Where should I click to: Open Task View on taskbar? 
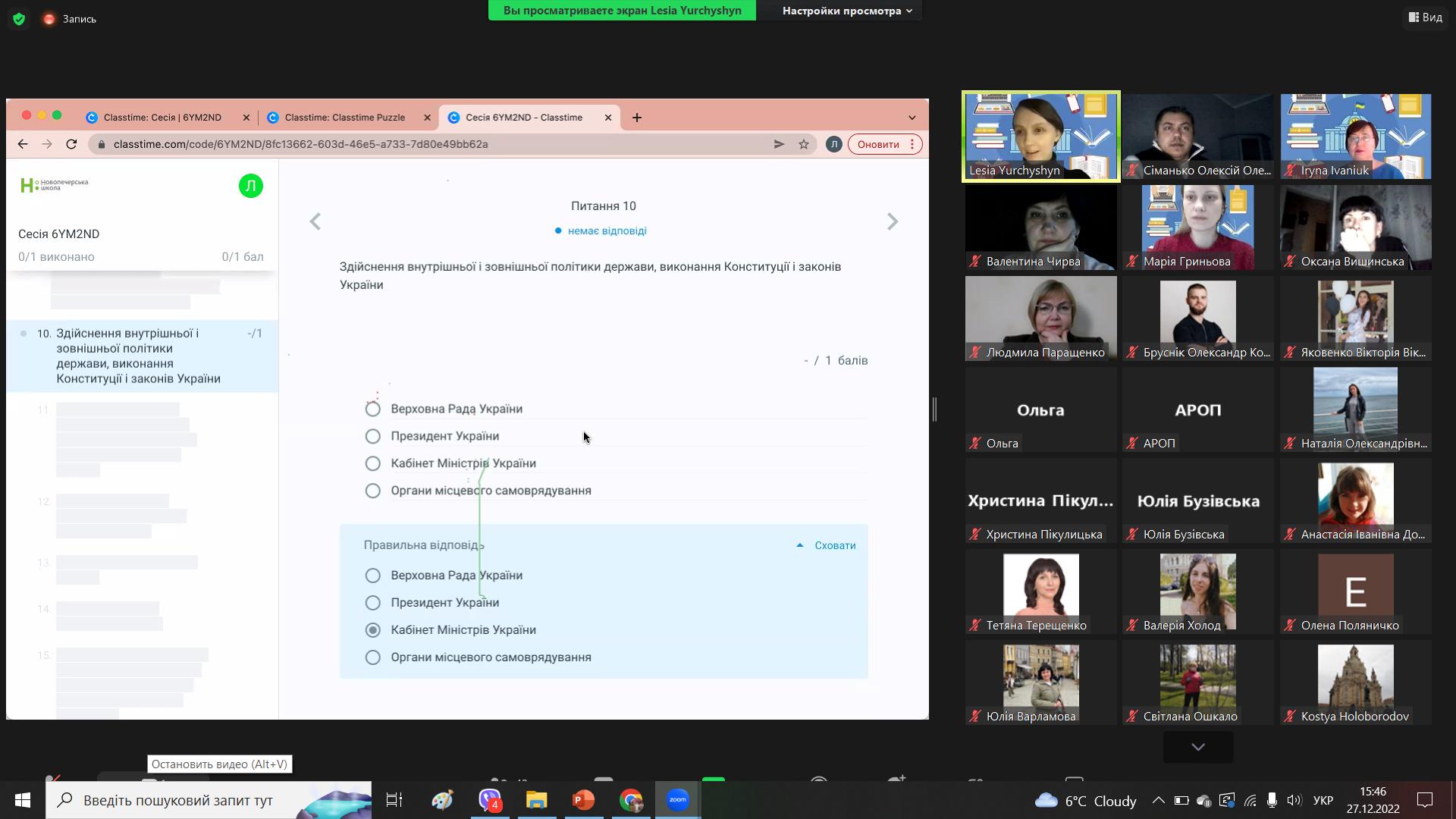pyautogui.click(x=394, y=800)
